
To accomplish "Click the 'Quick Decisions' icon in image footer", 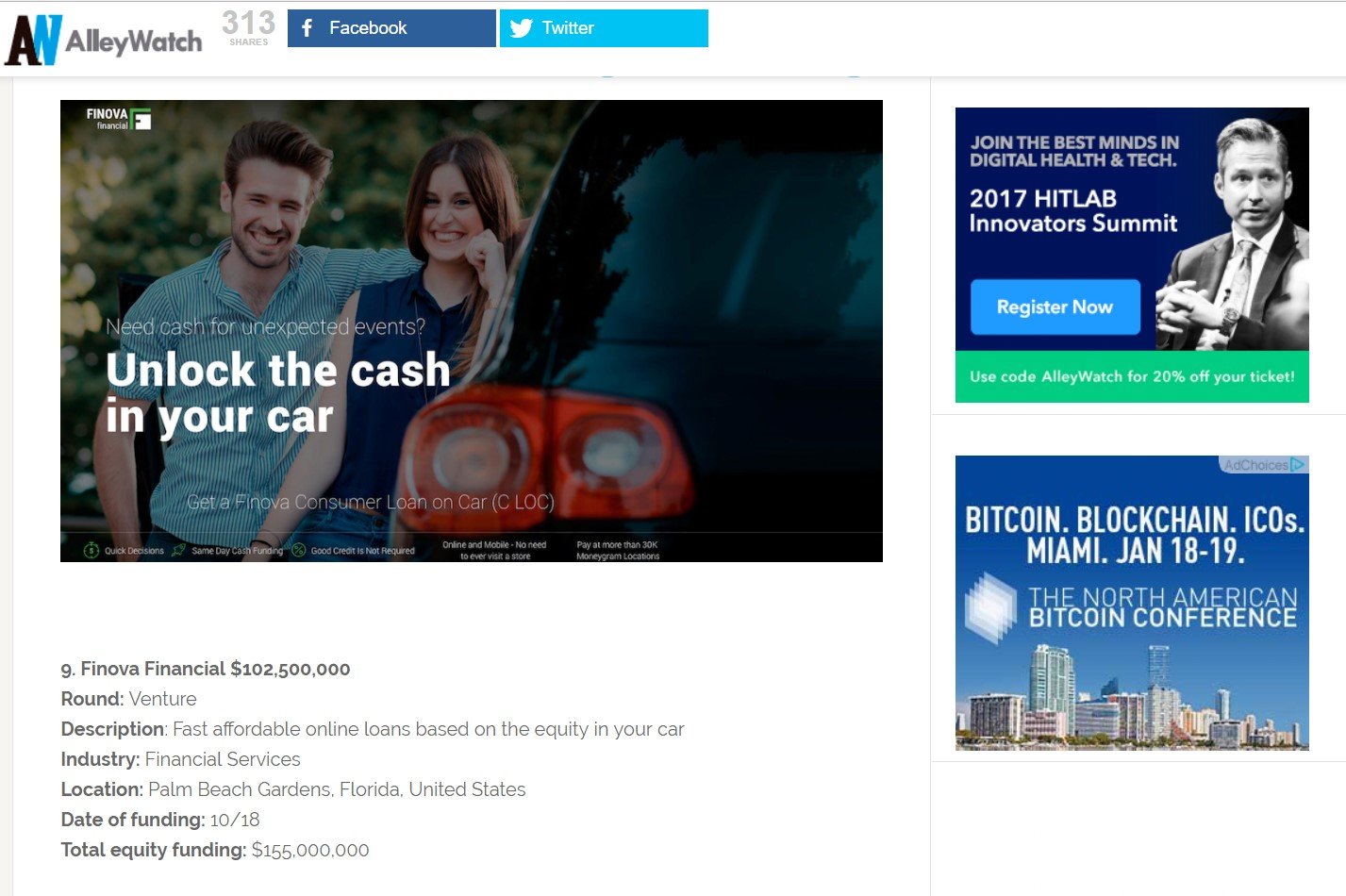I will click(x=91, y=550).
